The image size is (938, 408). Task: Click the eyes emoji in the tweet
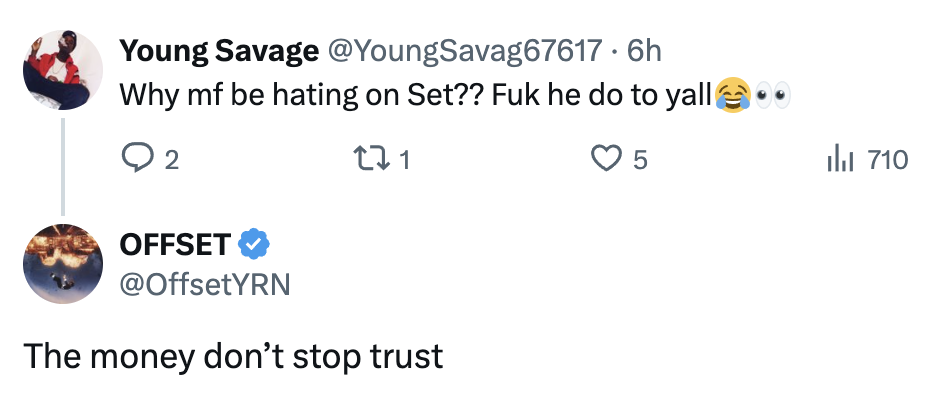[773, 96]
